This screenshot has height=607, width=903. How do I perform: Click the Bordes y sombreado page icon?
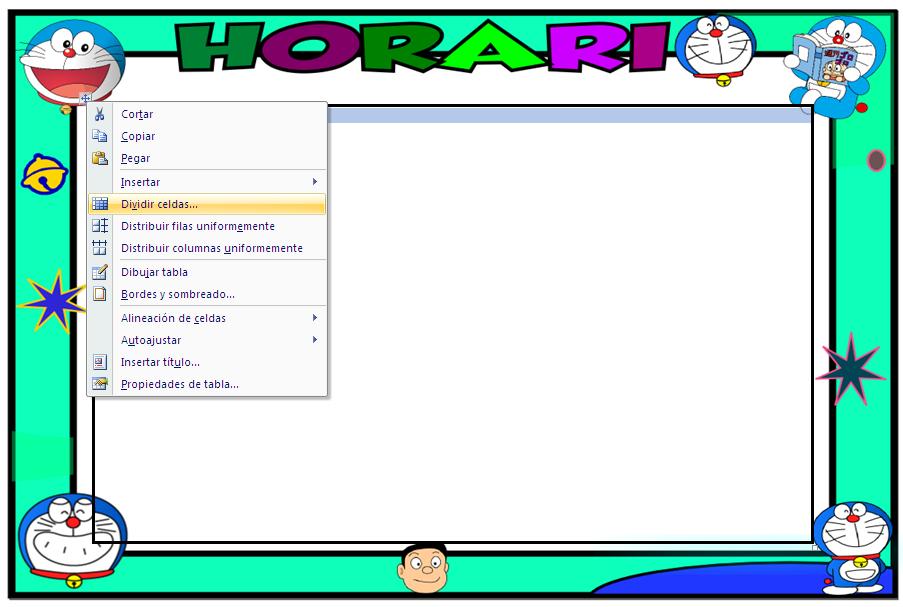(x=100, y=294)
